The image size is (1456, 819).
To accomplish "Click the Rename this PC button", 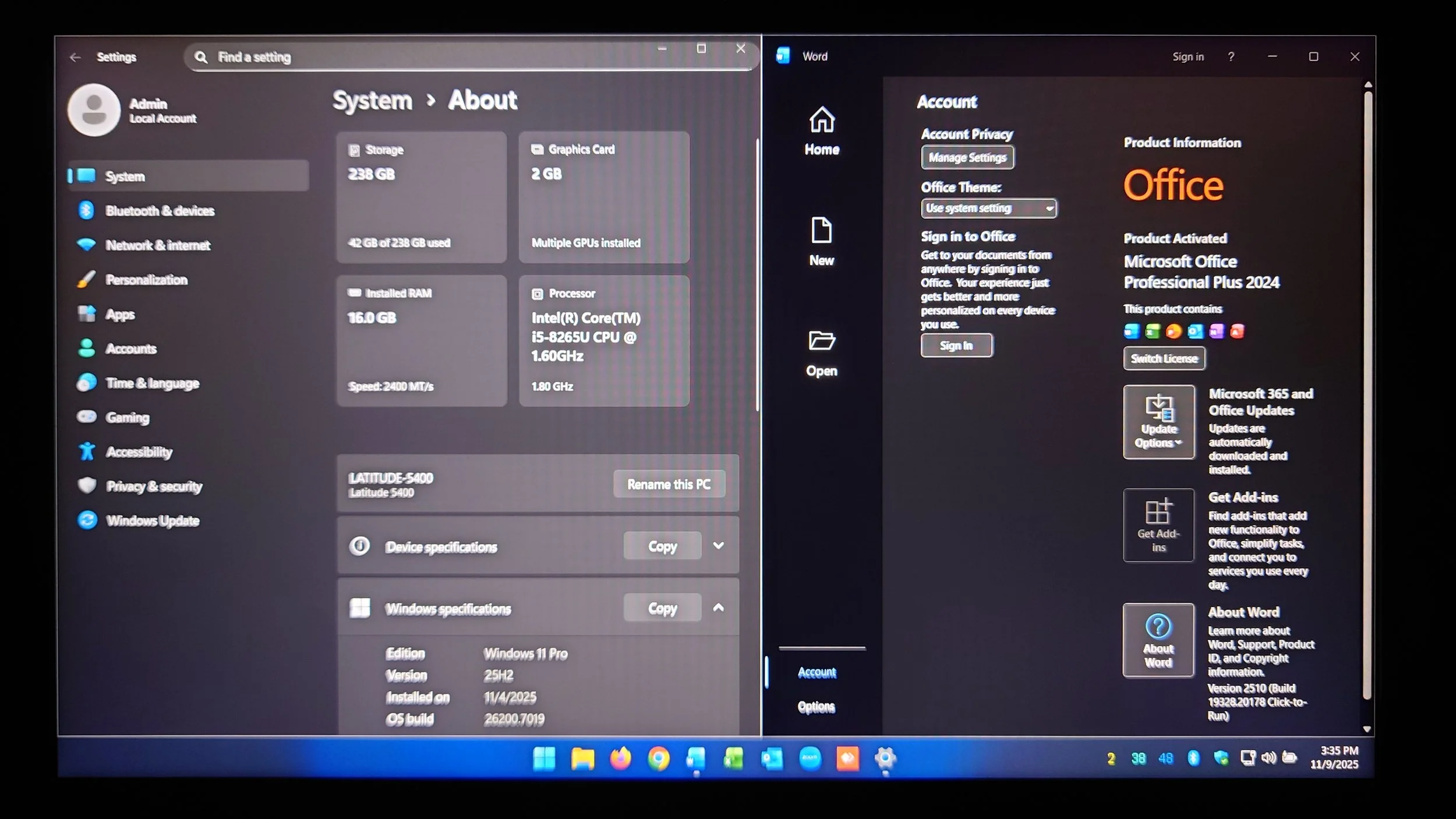I will [x=669, y=484].
